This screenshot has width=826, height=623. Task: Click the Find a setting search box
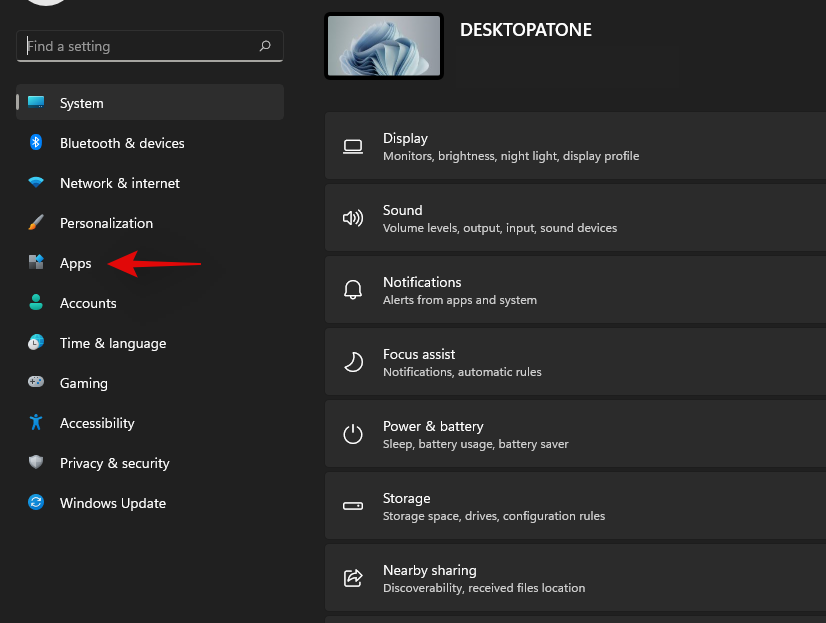coord(140,46)
